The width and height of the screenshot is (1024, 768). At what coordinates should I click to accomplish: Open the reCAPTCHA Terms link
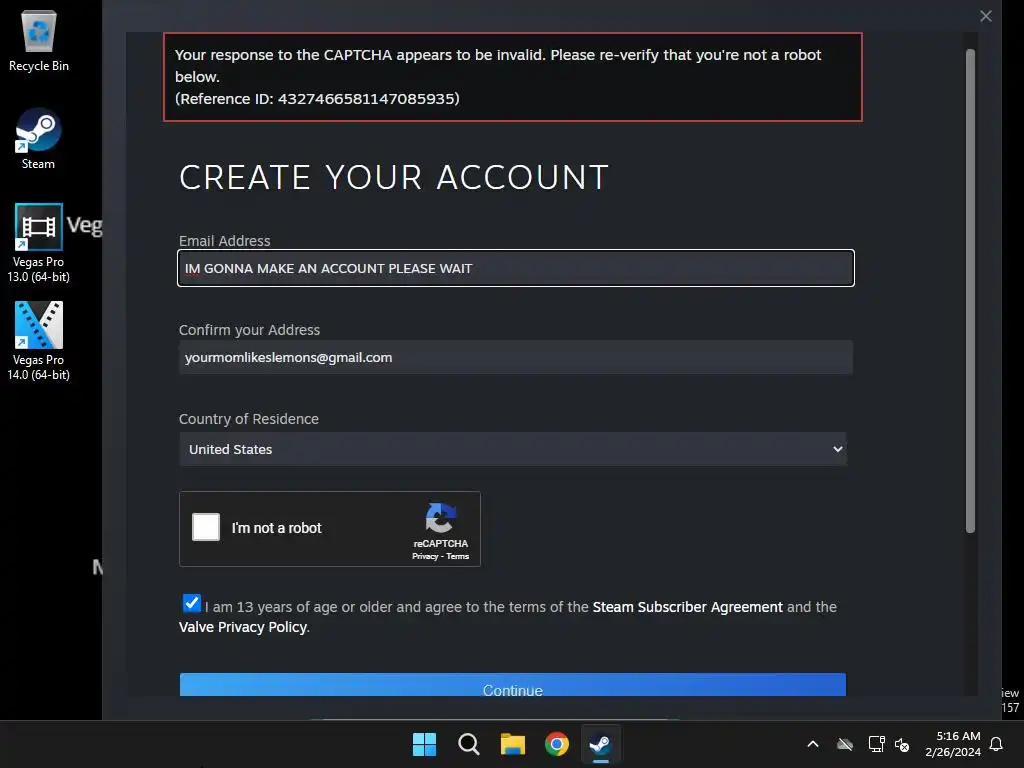point(458,556)
